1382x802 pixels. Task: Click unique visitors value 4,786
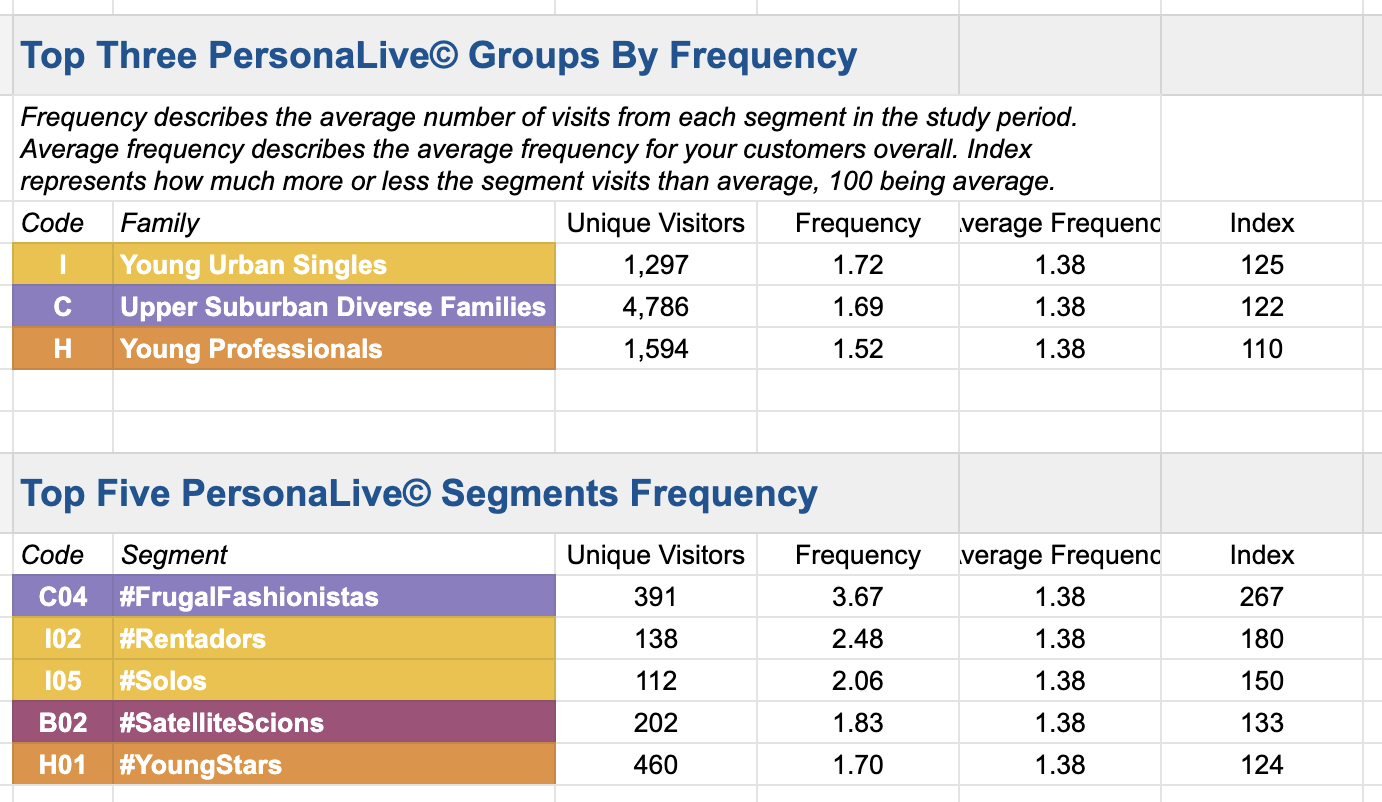(656, 307)
